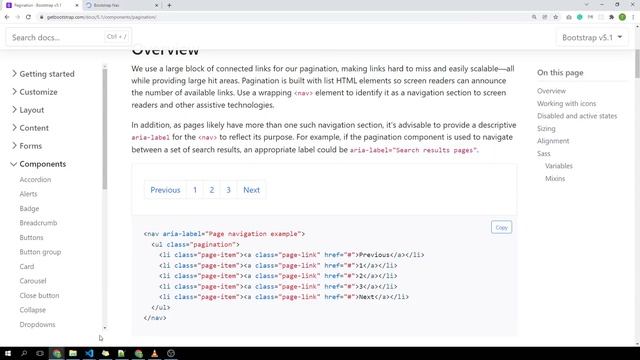640x360 pixels.
Task: Open Button group docs link
Action: pyautogui.click(x=40, y=252)
